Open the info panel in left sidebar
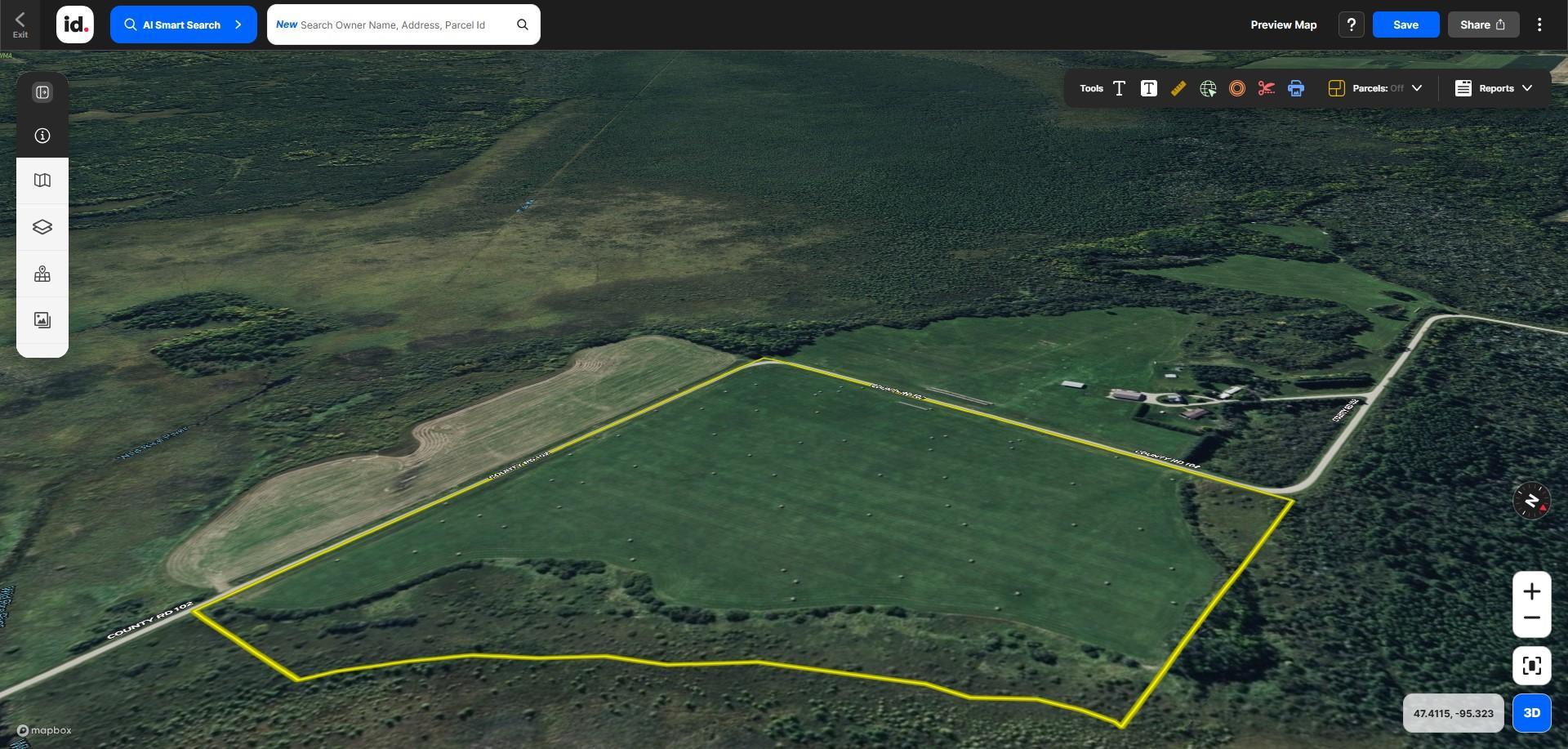The height and width of the screenshot is (749, 1568). point(42,136)
